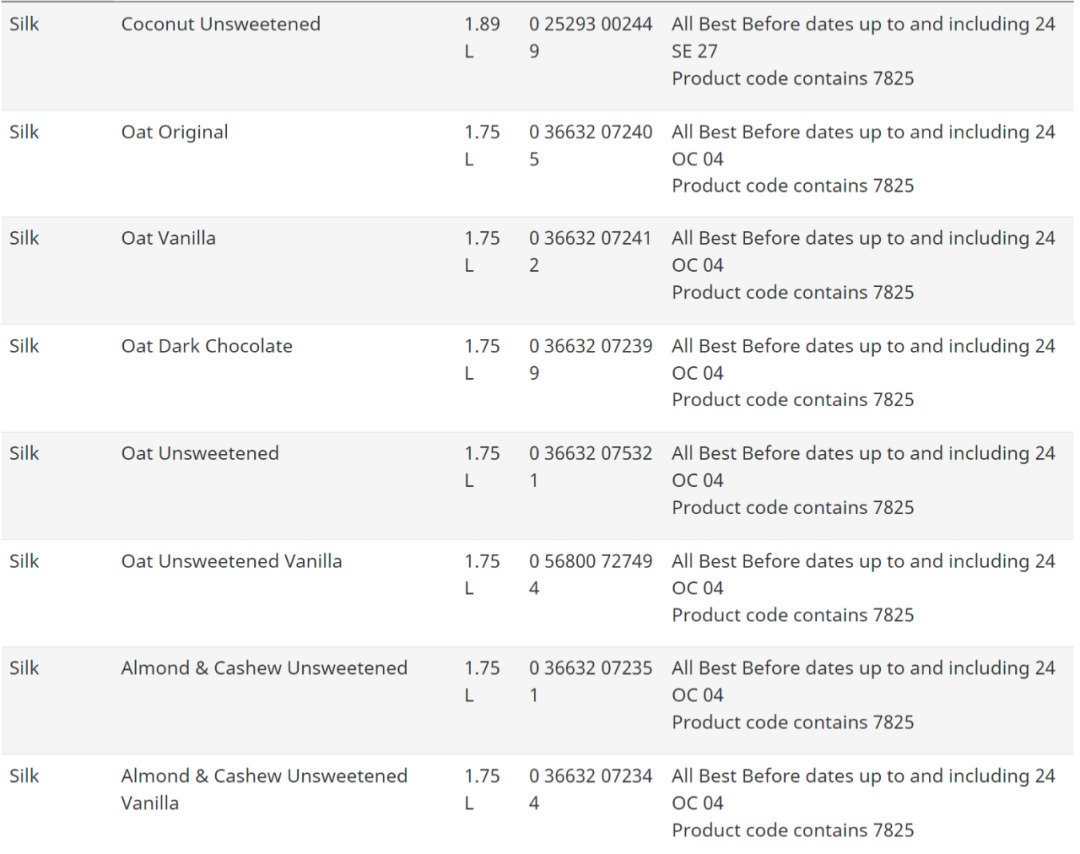Click the "Oat Vanilla" product name
Viewport: 1080px width, 854px height.
tap(168, 238)
